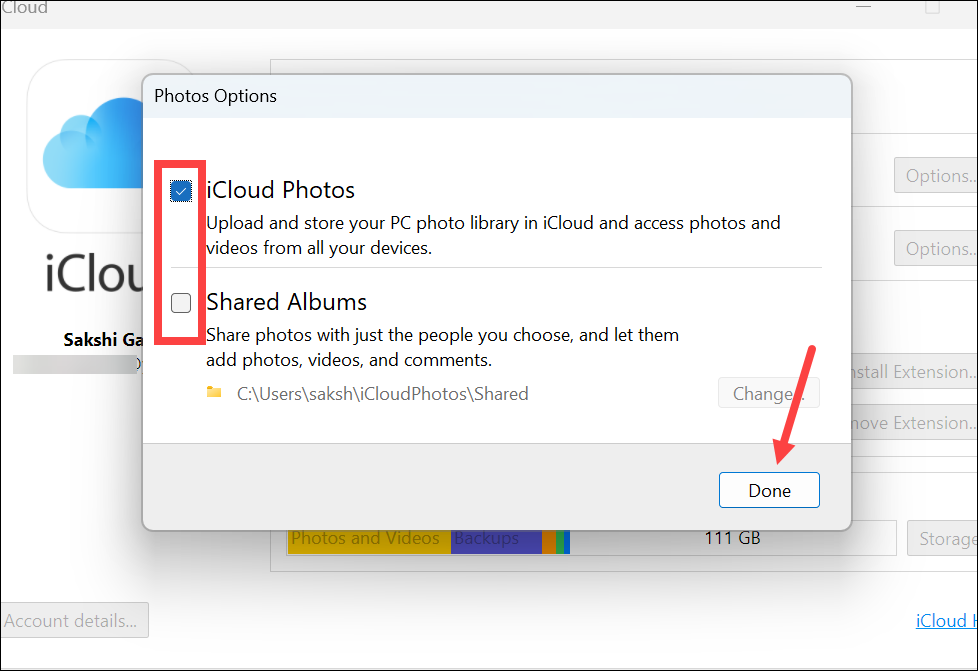Click the iCloud Photos heading label
Screen dimensions: 978x671
click(x=281, y=190)
